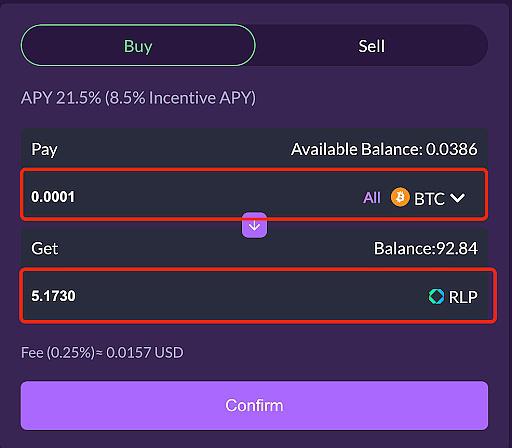Click the Pay section label
This screenshot has width=512, height=448.
[44, 149]
